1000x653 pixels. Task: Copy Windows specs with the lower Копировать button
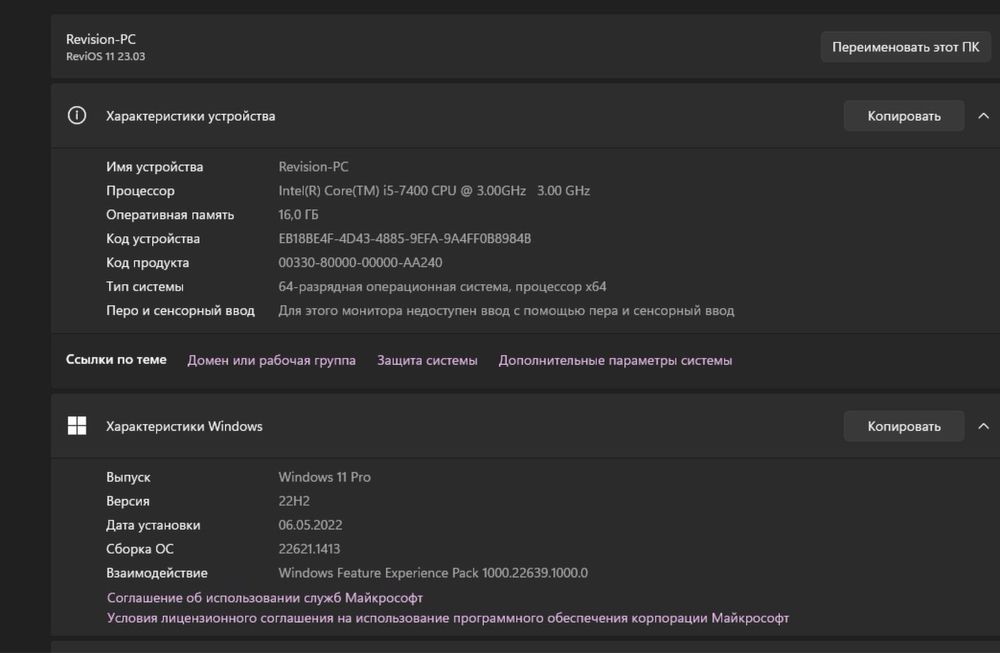903,426
